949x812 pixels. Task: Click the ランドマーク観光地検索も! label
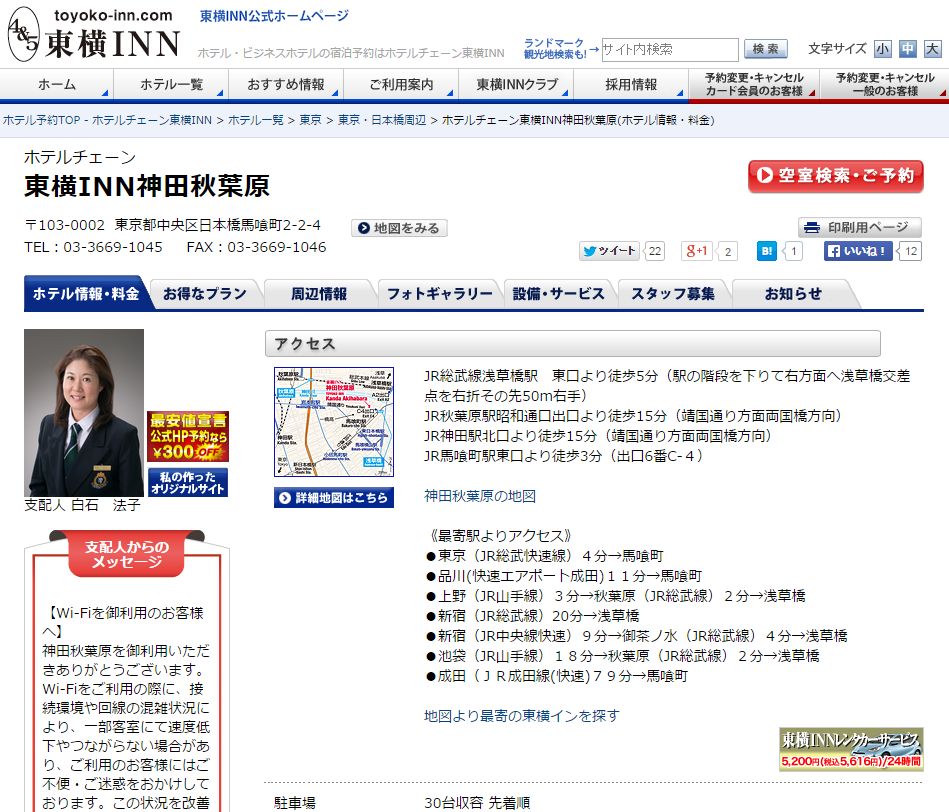[554, 49]
